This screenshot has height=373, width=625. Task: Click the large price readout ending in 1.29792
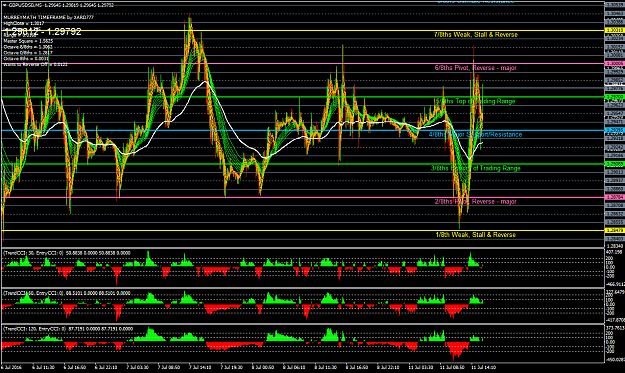click(x=43, y=32)
